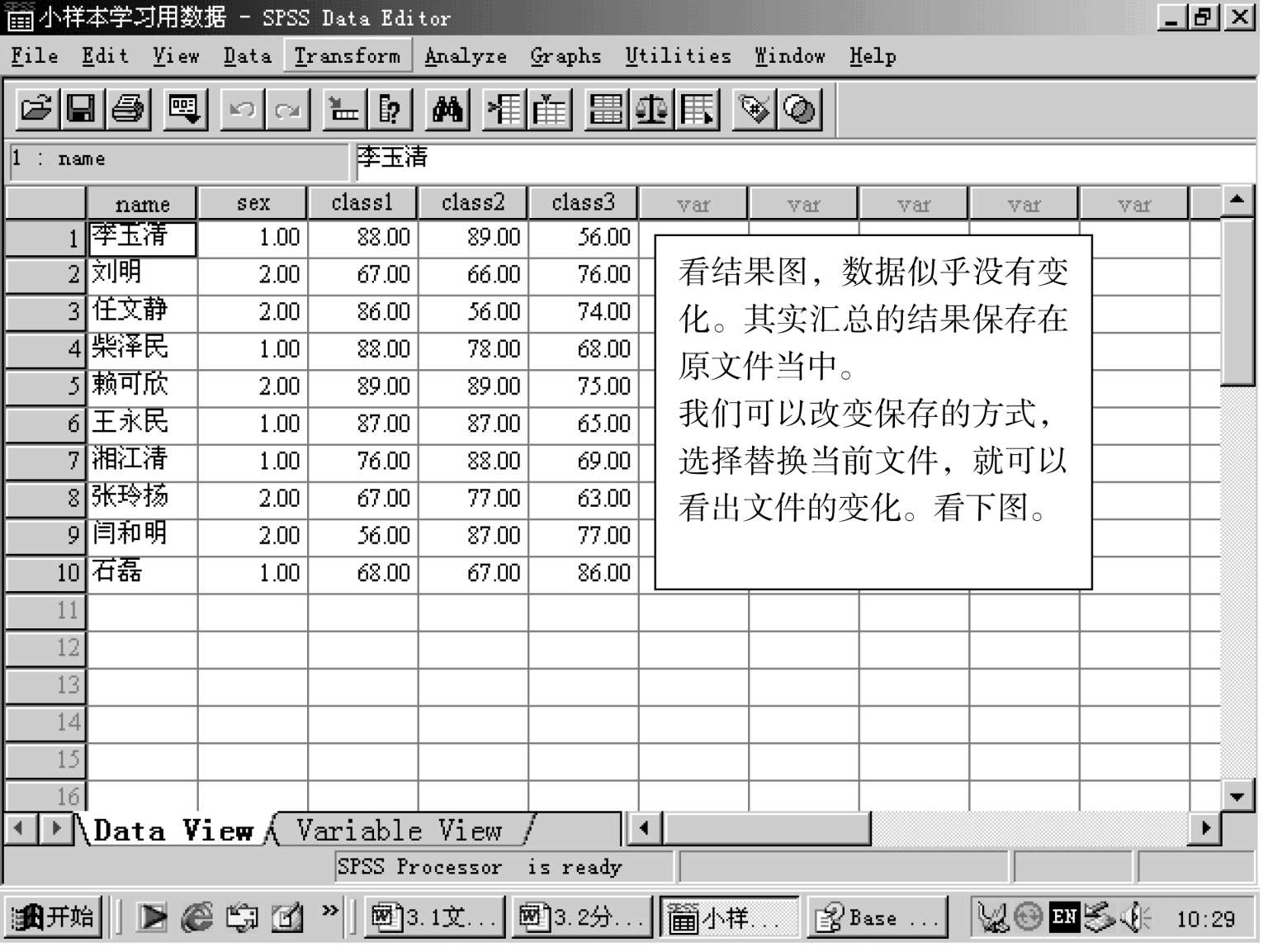The width and height of the screenshot is (1268, 952).
Task: Click the Go to Case toolbar icon
Action: click(344, 109)
